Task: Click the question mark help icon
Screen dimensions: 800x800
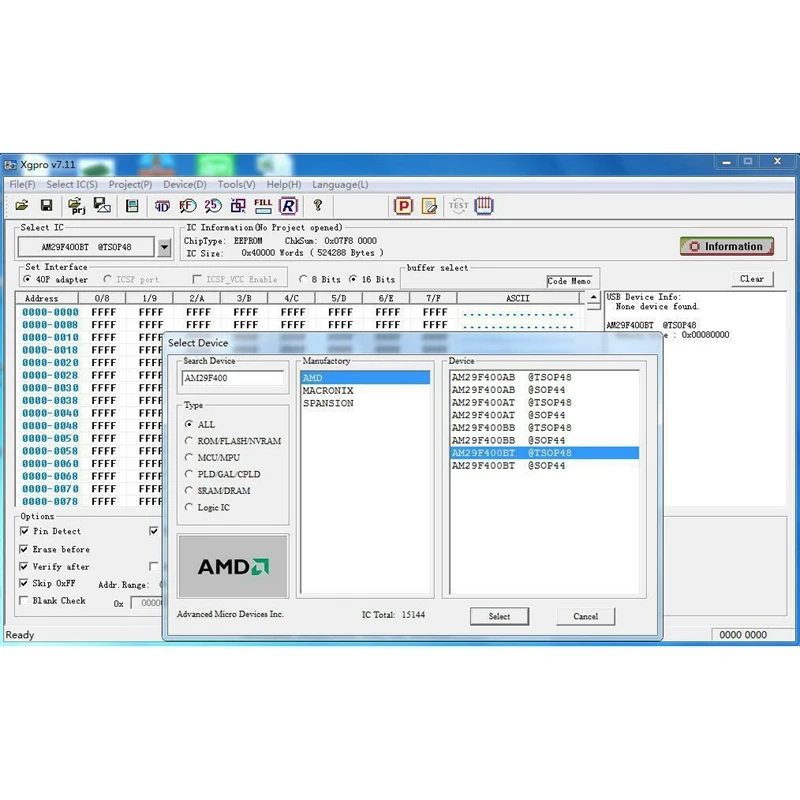Action: point(318,205)
